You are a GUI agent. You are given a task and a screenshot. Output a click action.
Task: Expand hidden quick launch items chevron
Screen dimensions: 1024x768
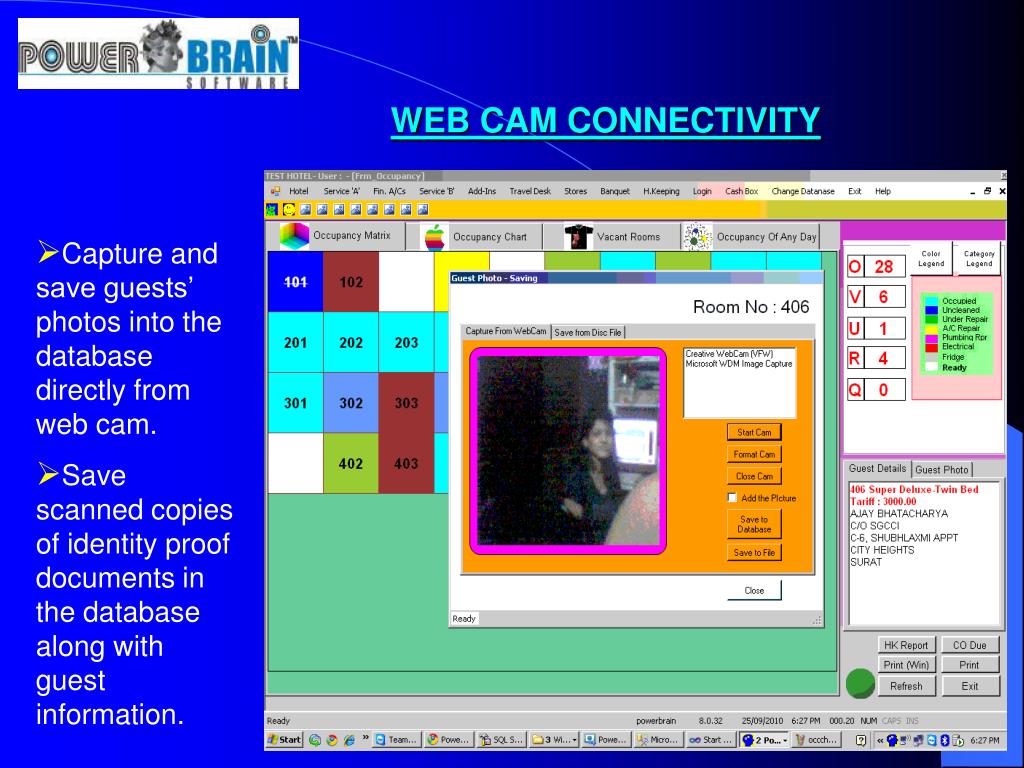(x=365, y=739)
